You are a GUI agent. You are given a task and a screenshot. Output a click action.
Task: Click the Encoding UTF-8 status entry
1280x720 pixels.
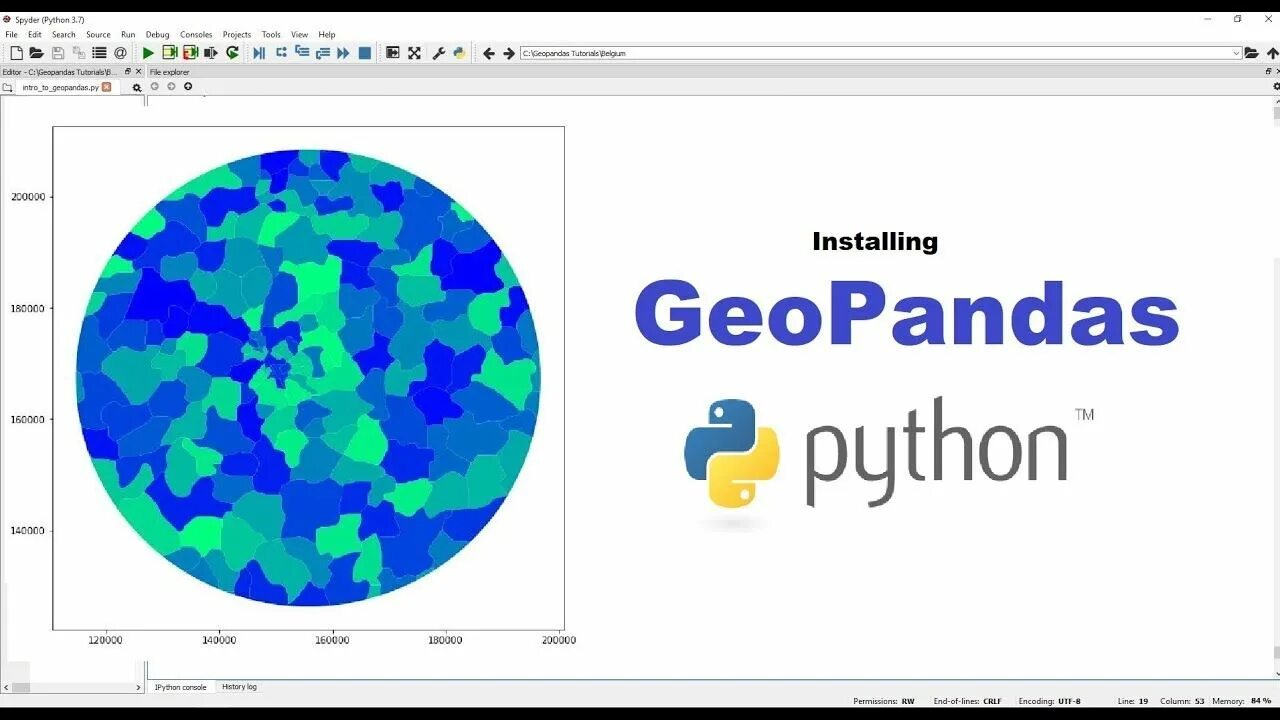click(x=1050, y=701)
